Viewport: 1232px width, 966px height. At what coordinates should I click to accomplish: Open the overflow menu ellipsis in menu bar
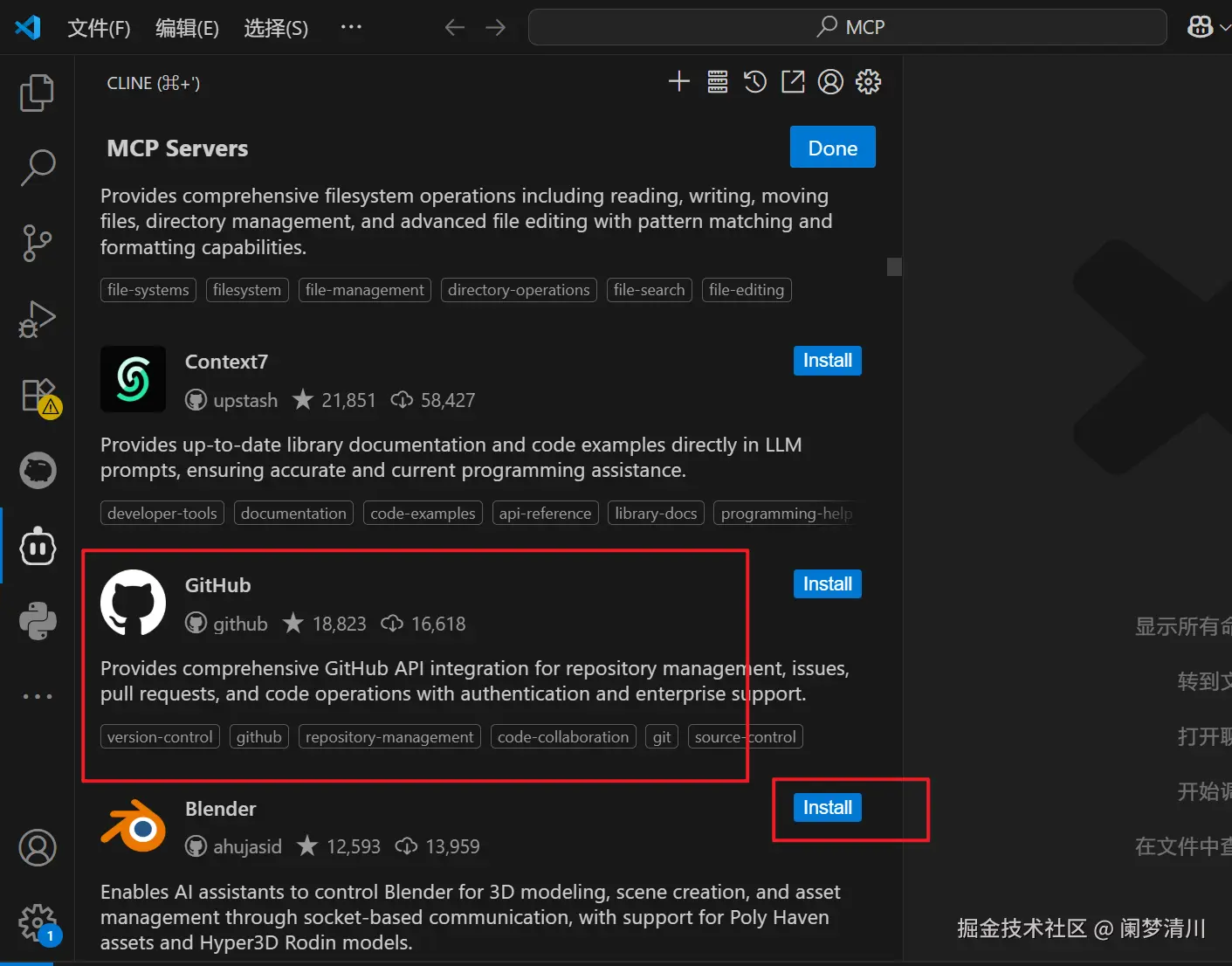pyautogui.click(x=351, y=27)
